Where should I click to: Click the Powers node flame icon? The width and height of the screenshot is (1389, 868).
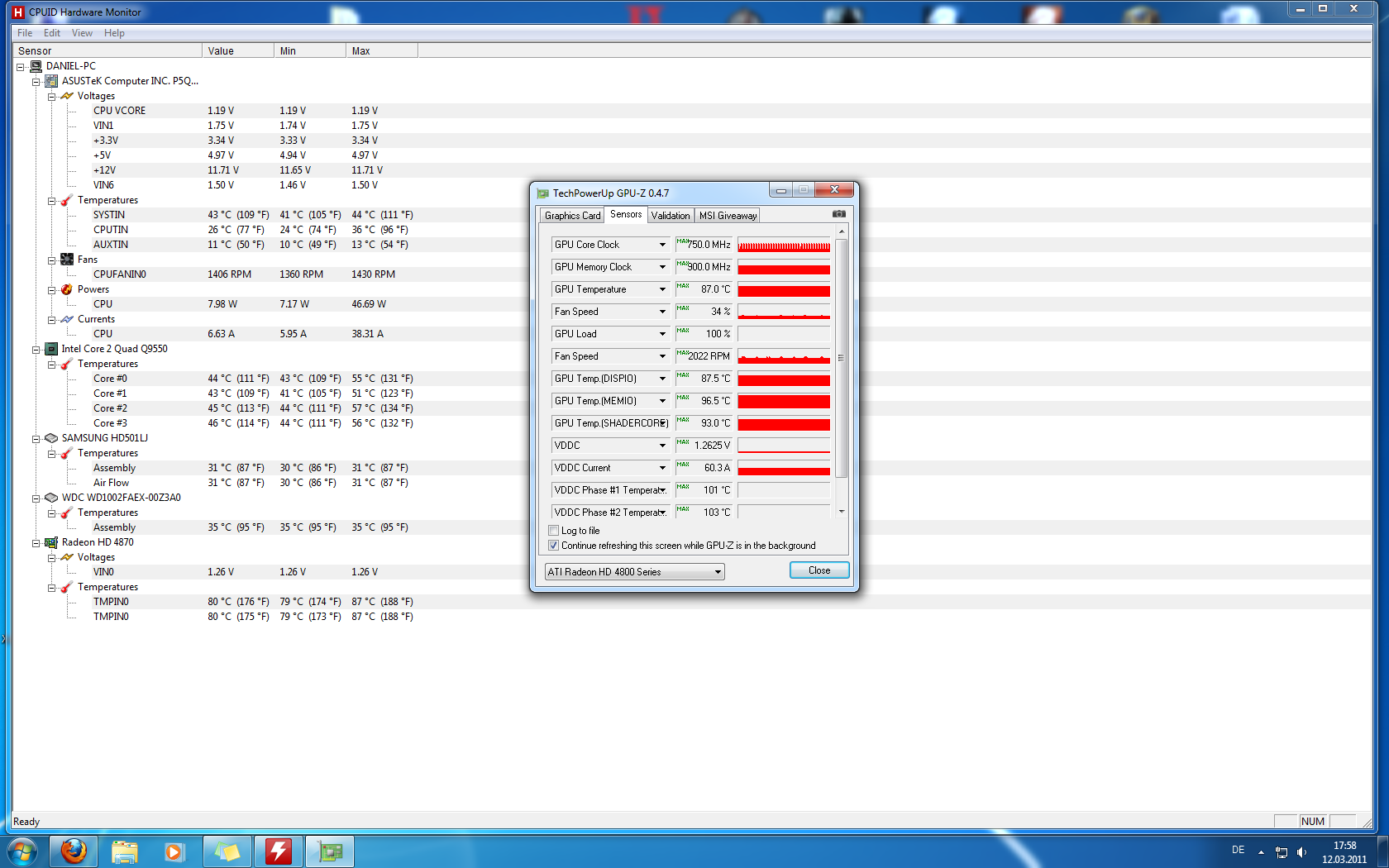pyautogui.click(x=67, y=289)
